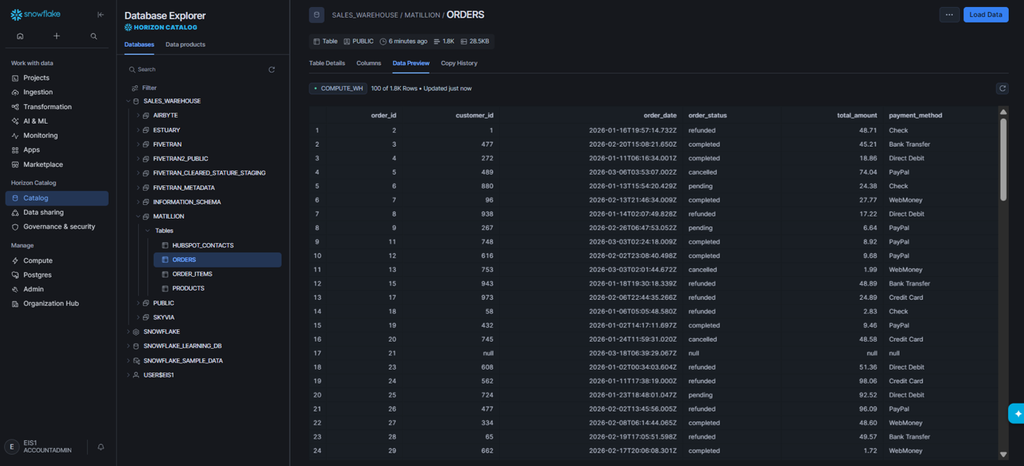Viewport: 1024px width, 466px height.
Task: Open the assistant sparkle button on right edge
Action: coord(1017,414)
